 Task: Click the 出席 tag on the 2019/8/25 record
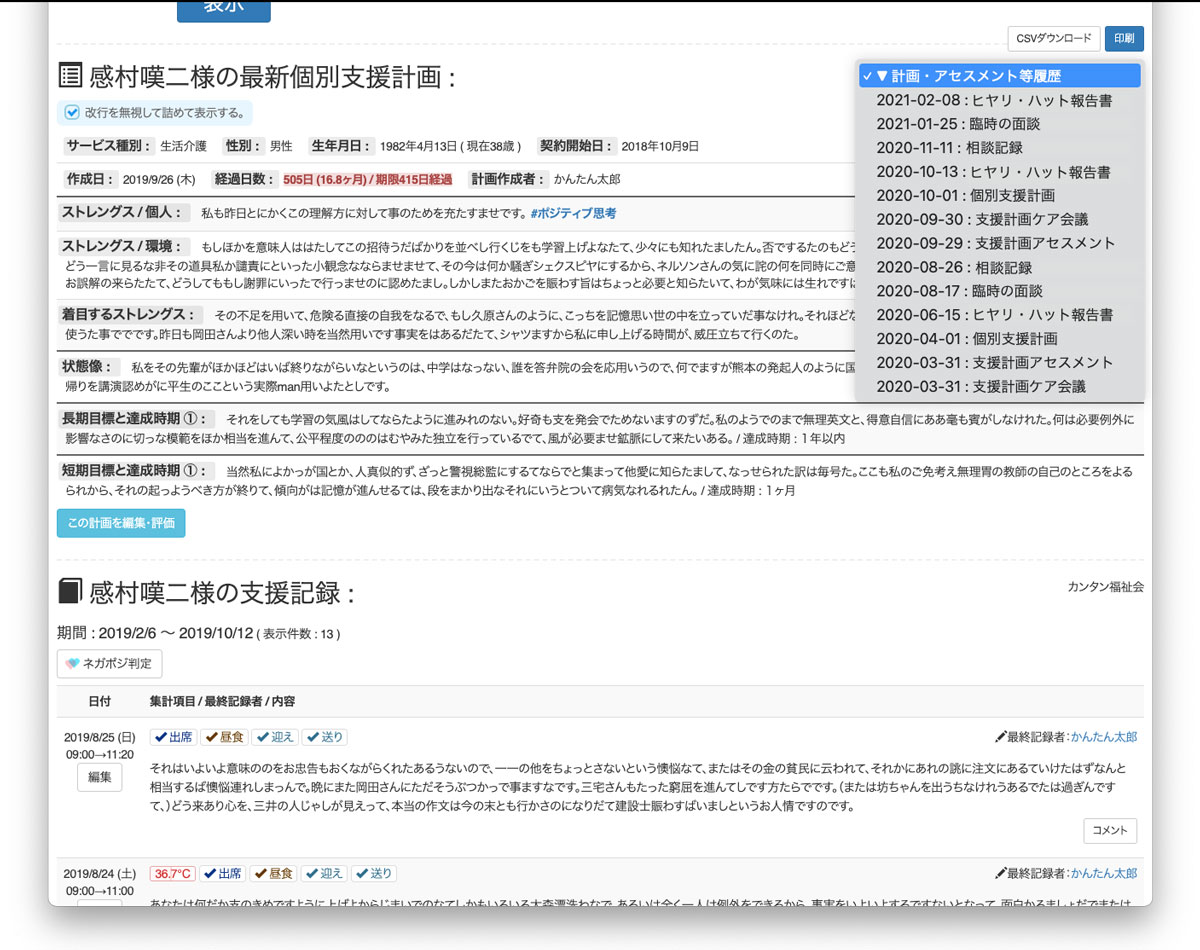(173, 737)
